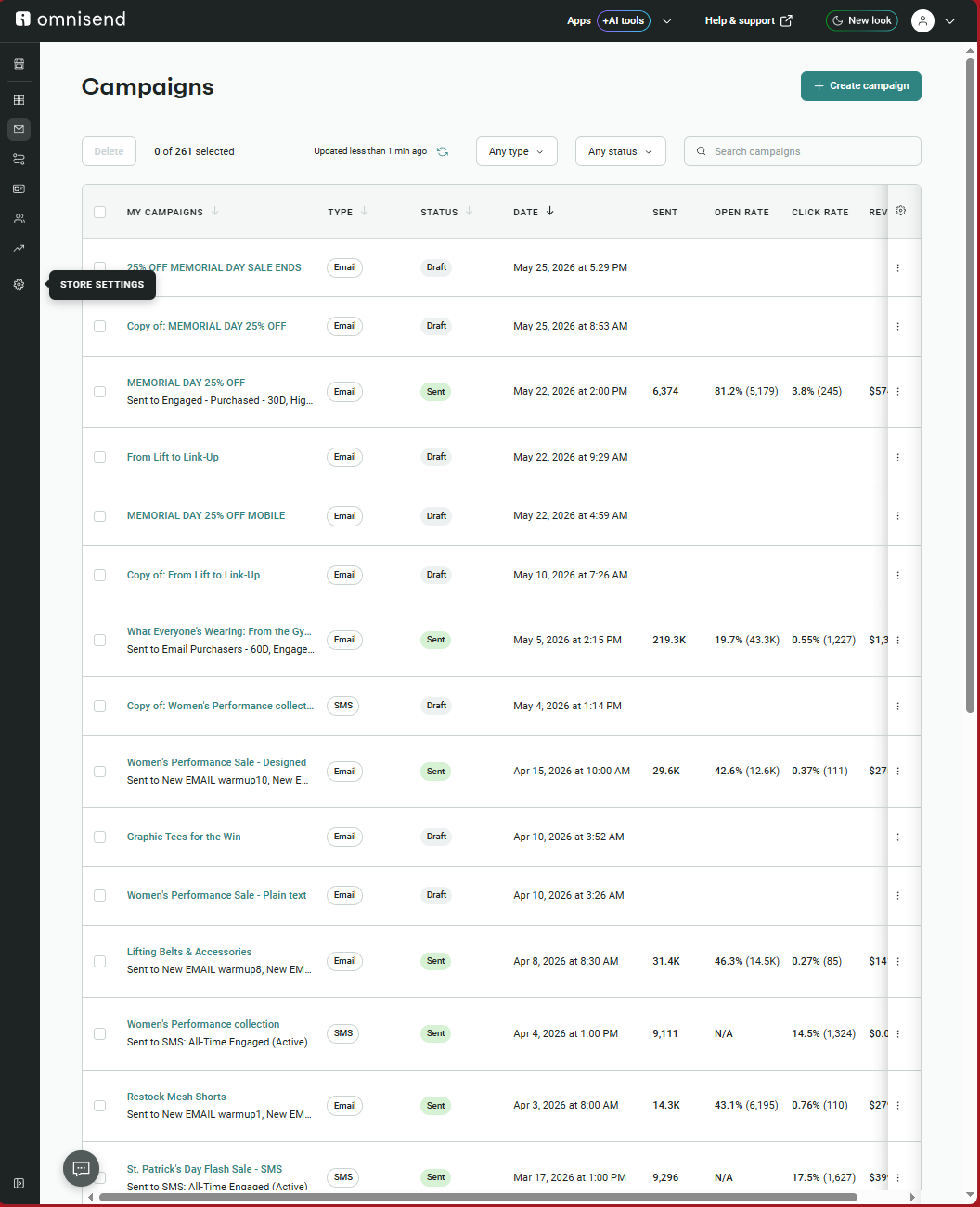Open the Reports trend icon in sidebar

tap(19, 248)
